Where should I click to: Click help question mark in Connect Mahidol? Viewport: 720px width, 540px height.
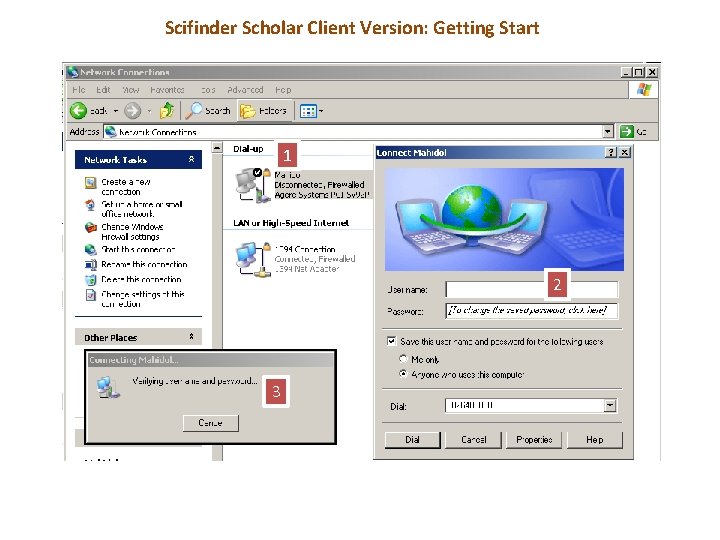[x=610, y=152]
